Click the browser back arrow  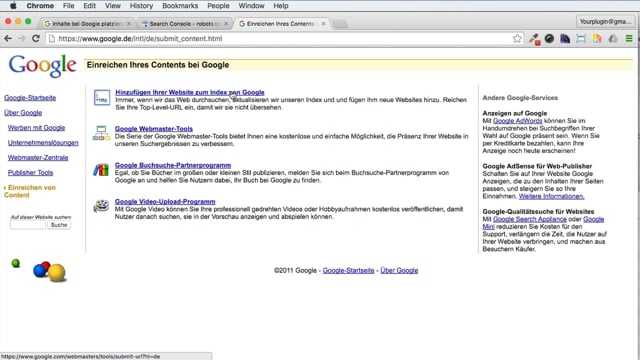click(8, 38)
